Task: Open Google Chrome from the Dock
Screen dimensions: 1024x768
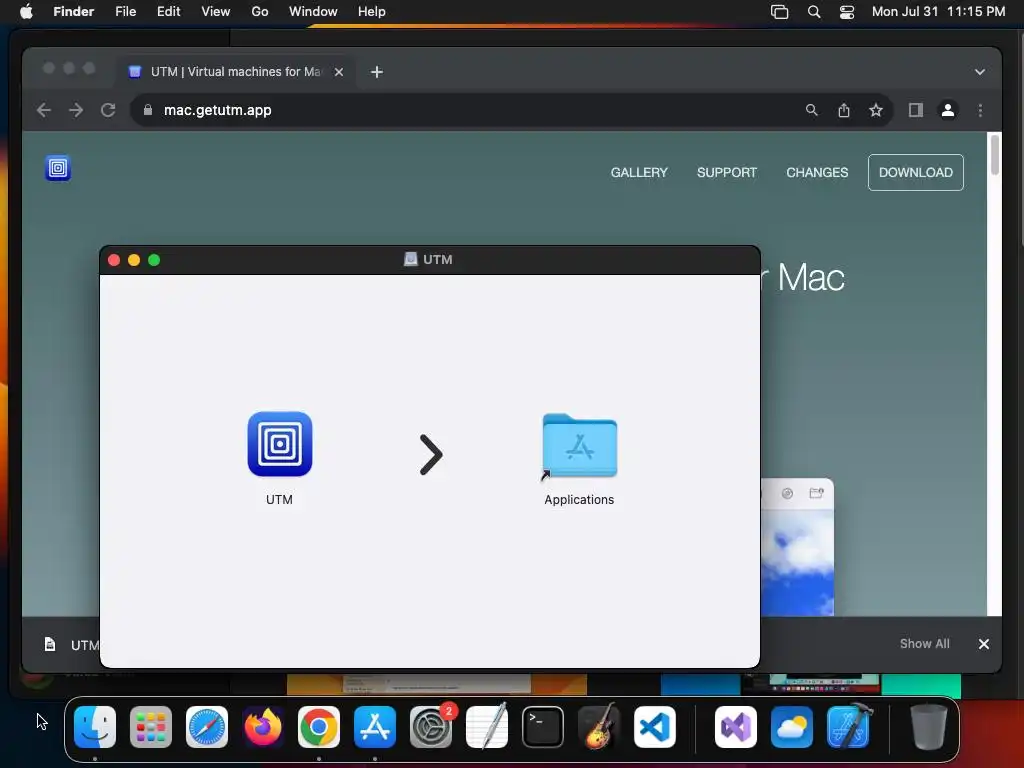Action: (319, 727)
